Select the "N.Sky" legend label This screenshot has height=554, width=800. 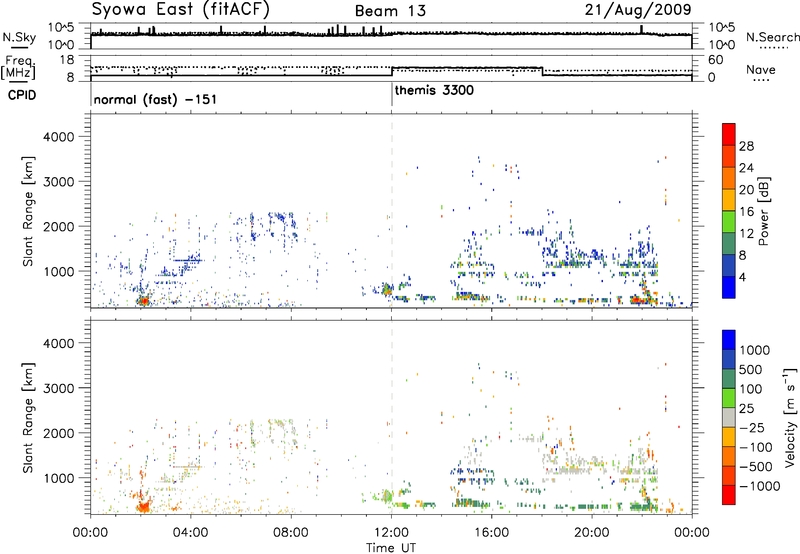coord(19,38)
